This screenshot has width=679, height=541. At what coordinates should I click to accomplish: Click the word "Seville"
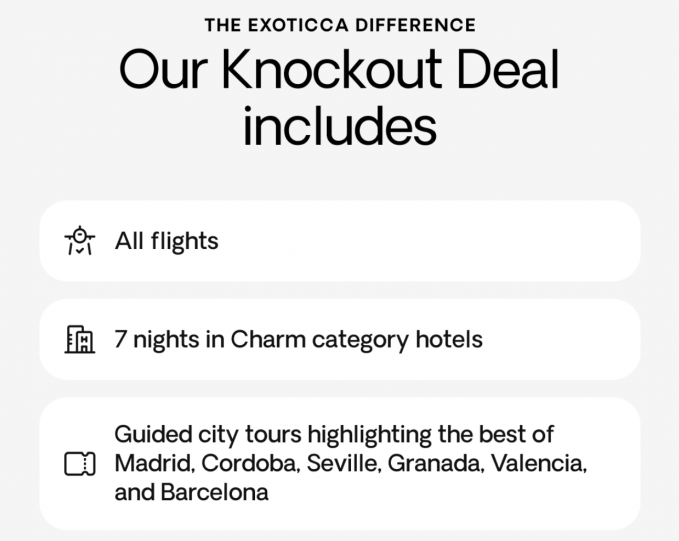click(343, 464)
